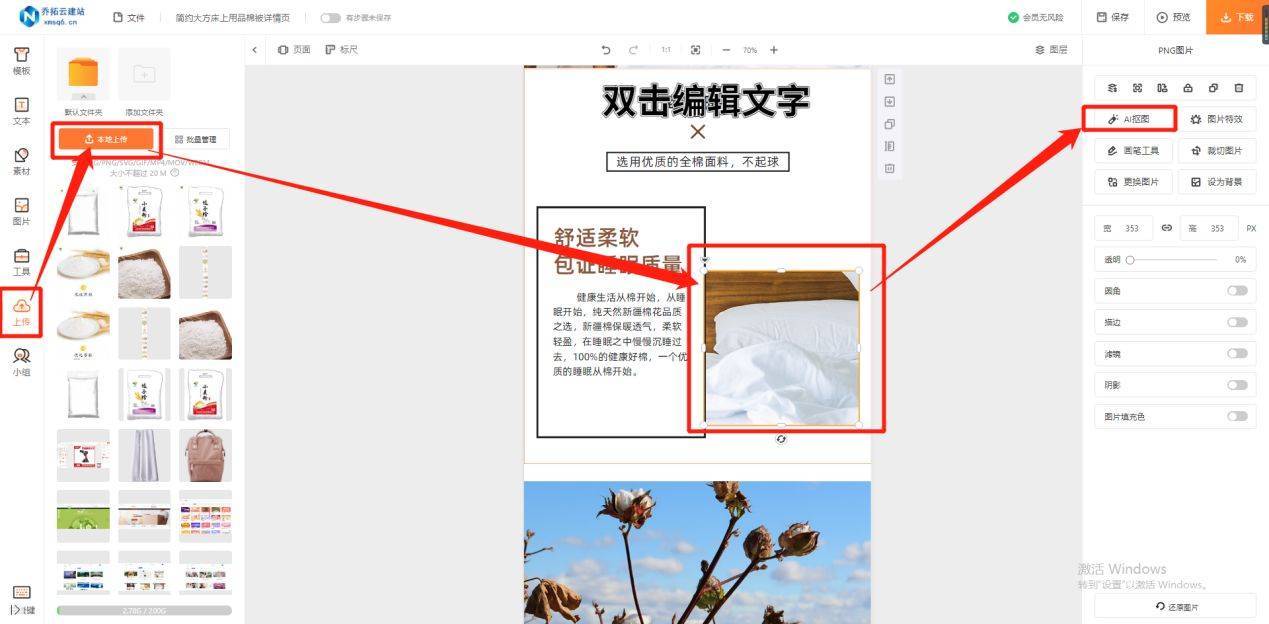Viewport: 1269px width, 624px height.
Task: Open the 文件 file menu
Action: 129,18
